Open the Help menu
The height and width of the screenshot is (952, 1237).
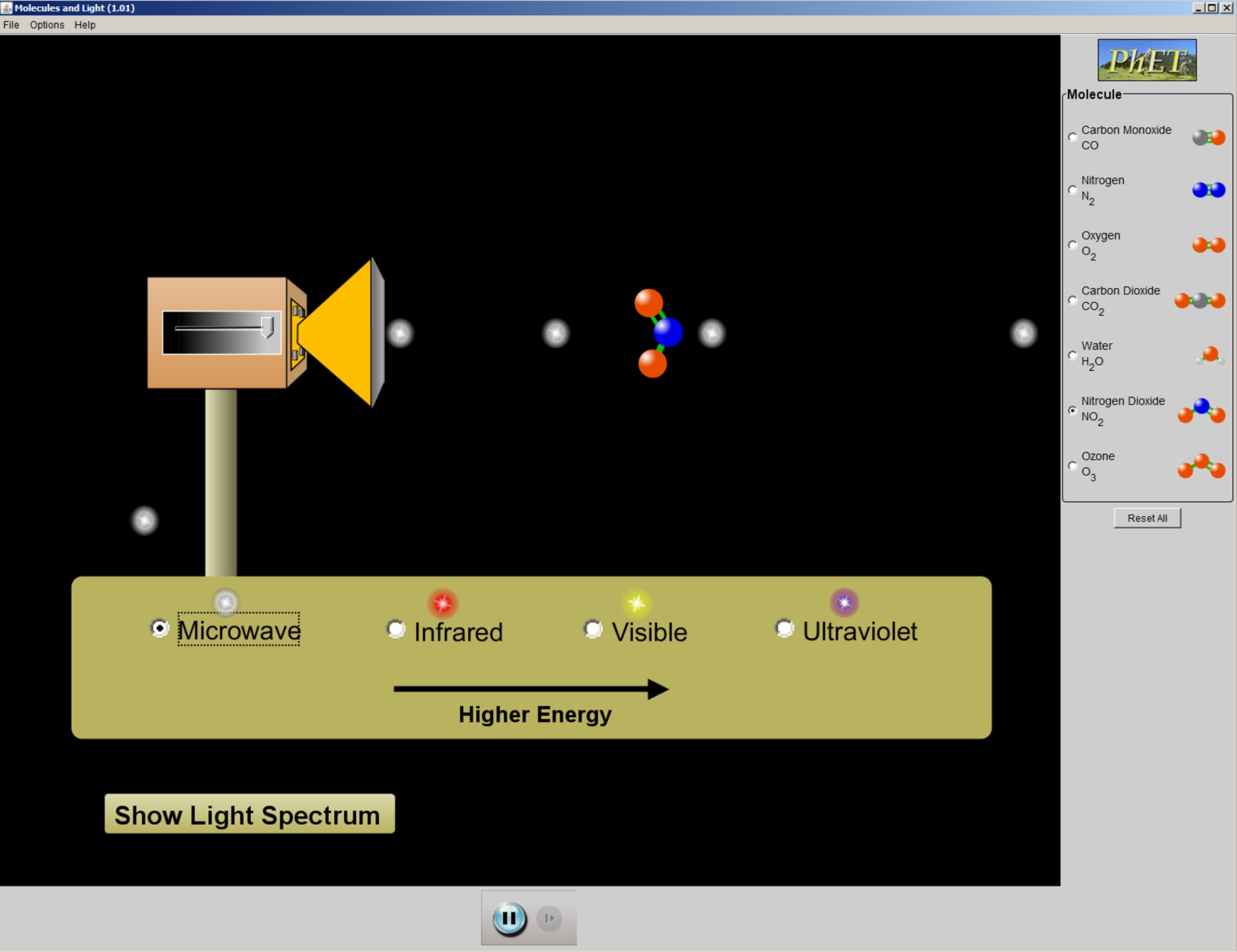(85, 25)
